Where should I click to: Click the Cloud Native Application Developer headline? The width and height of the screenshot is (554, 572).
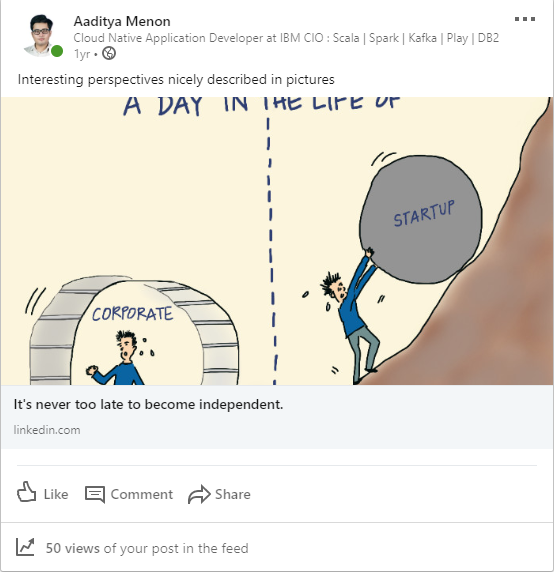click(286, 38)
